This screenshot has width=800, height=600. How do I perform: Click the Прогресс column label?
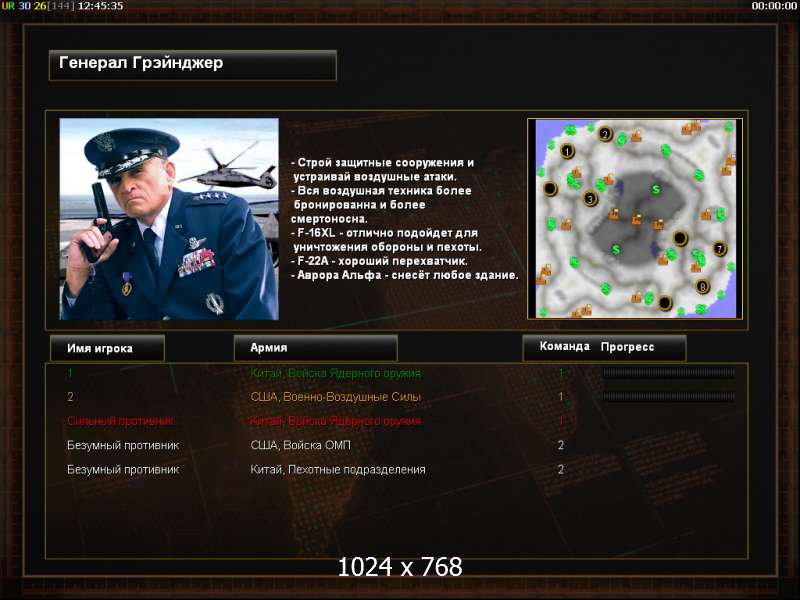(x=627, y=347)
